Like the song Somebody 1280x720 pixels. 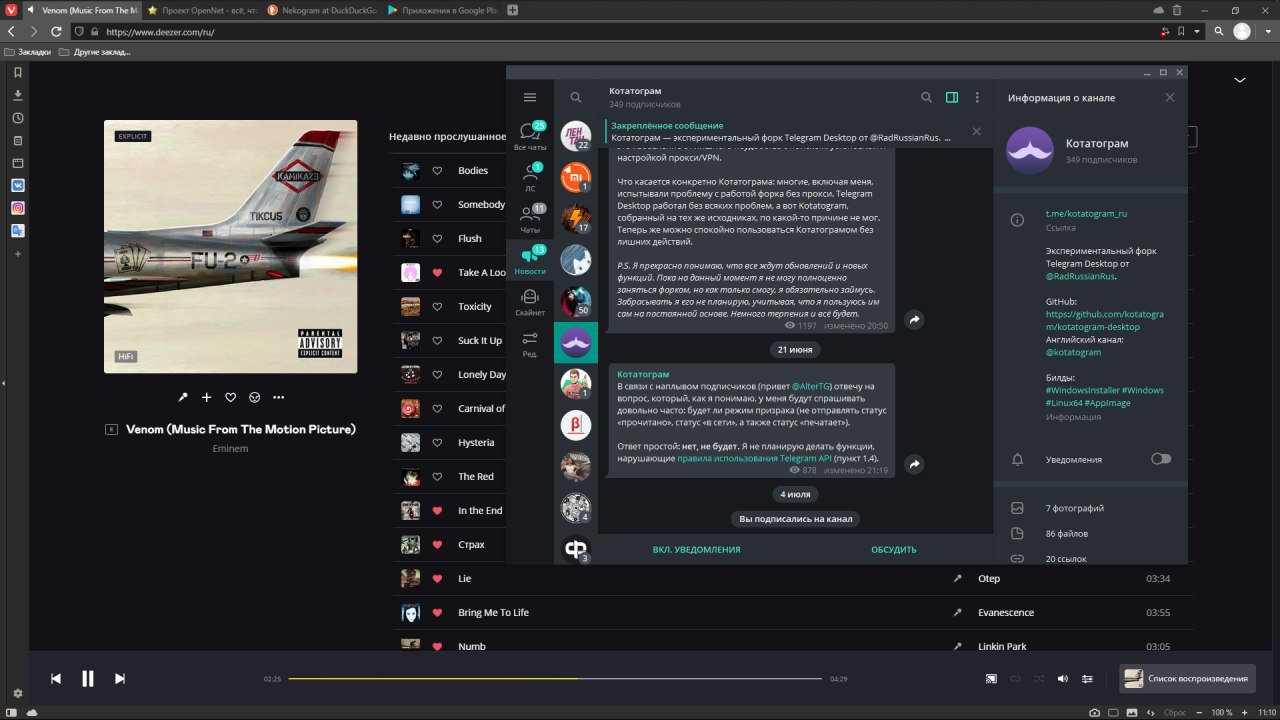(x=437, y=205)
